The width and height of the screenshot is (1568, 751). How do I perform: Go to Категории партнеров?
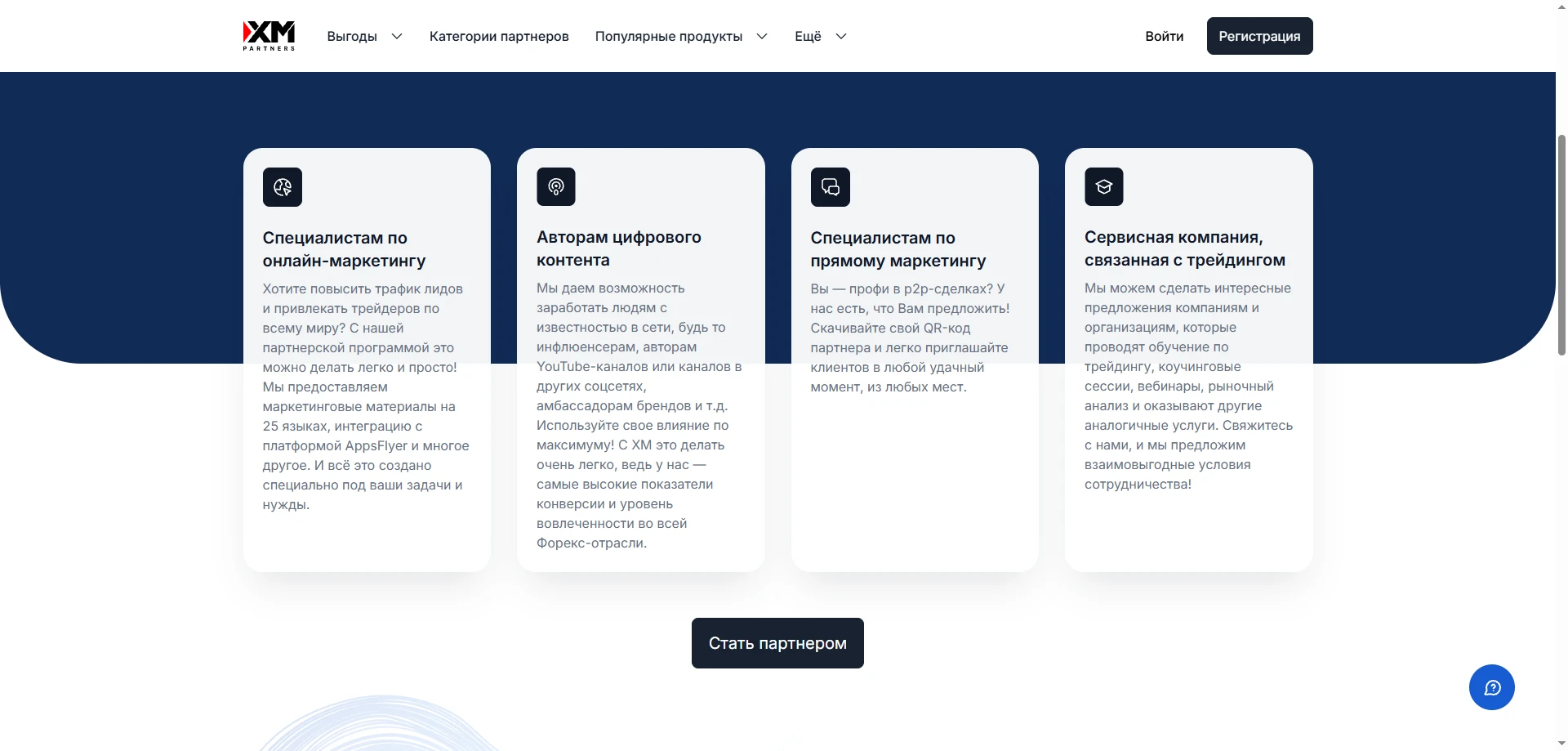point(499,36)
